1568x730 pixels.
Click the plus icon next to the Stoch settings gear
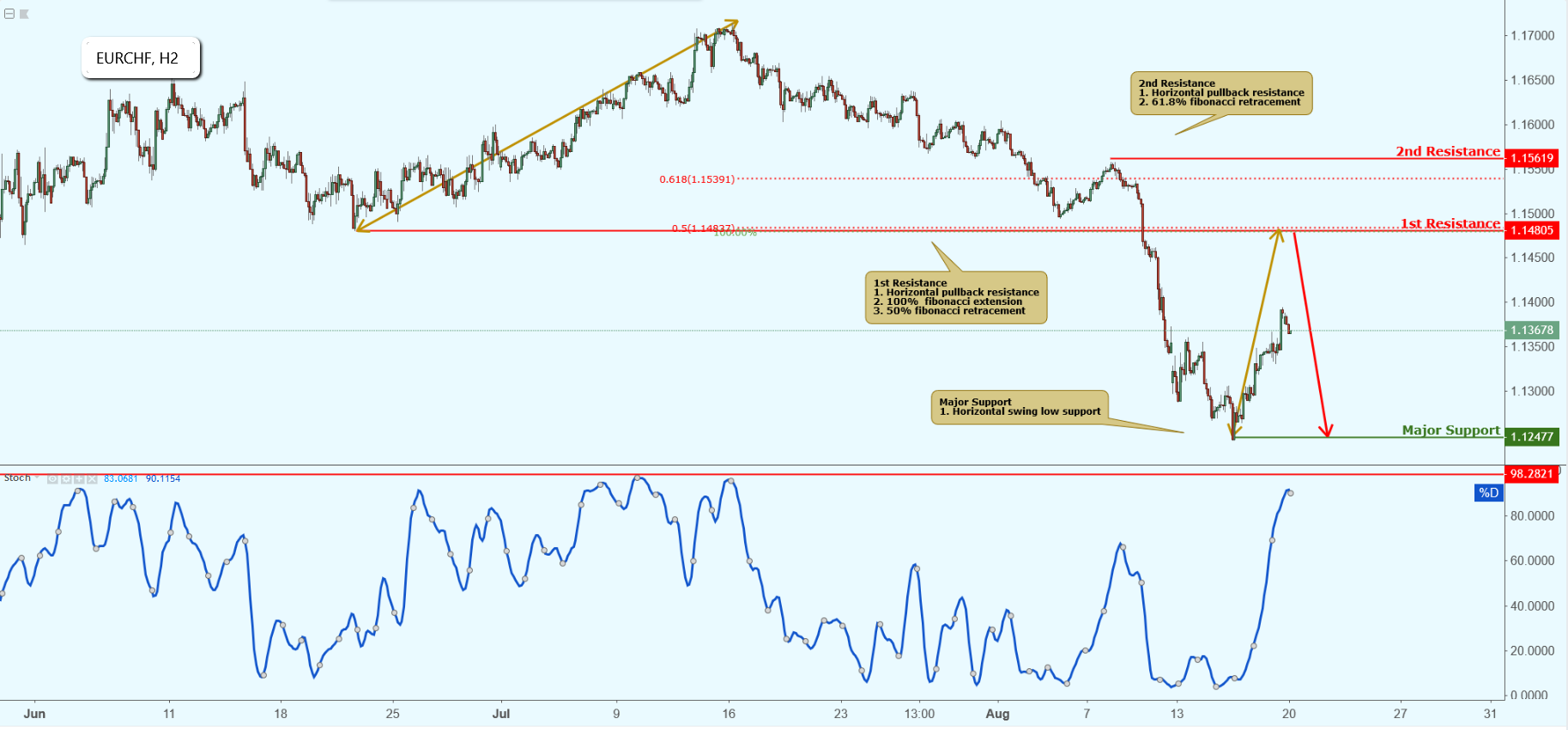79,478
